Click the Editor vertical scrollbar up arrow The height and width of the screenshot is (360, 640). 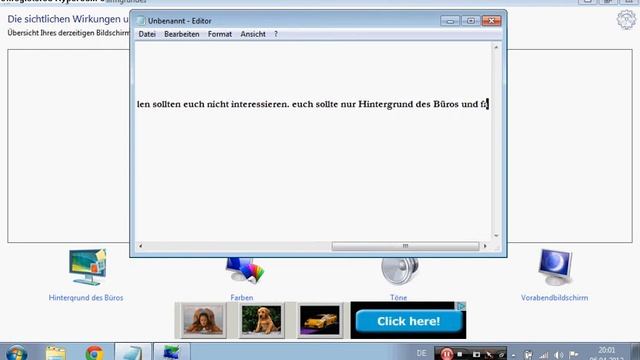click(x=496, y=47)
